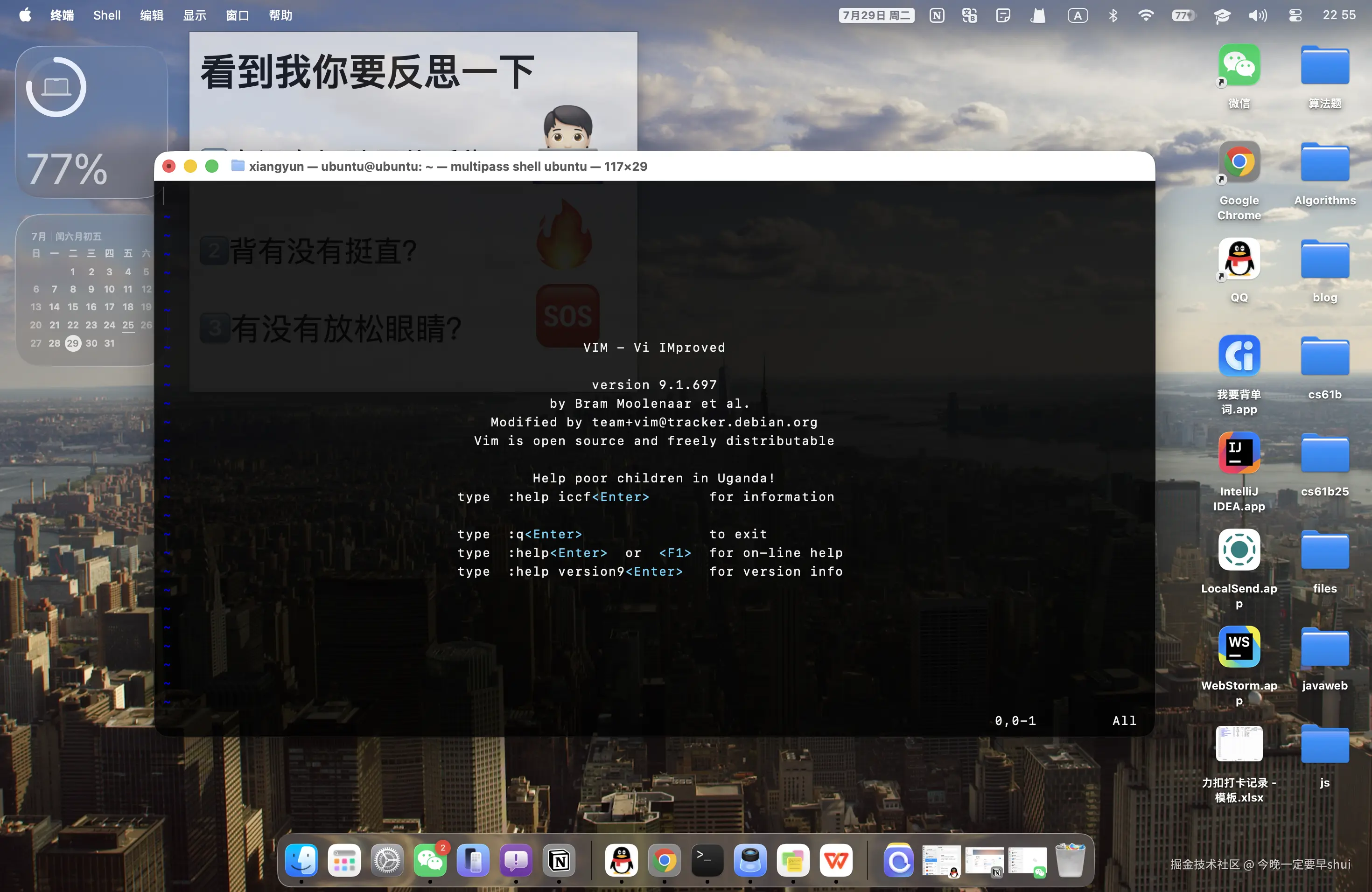This screenshot has height=892, width=1372.
Task: Open the IntelliJ IDEA desktop icon
Action: pos(1239,453)
